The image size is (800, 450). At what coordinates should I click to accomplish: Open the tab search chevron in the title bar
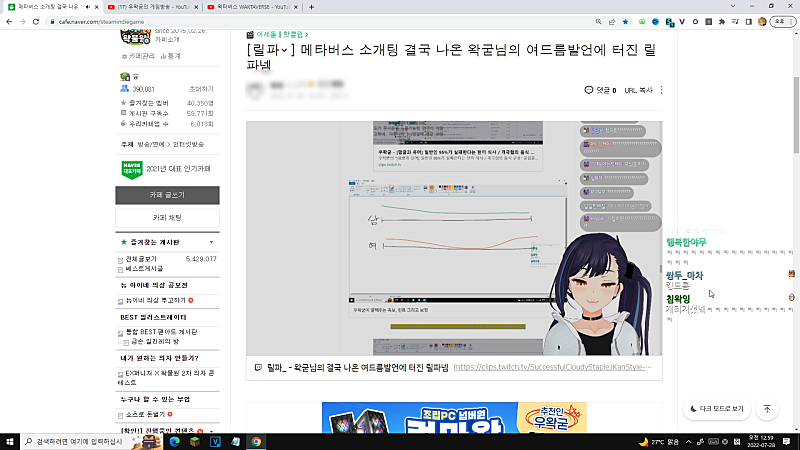pyautogui.click(x=733, y=7)
